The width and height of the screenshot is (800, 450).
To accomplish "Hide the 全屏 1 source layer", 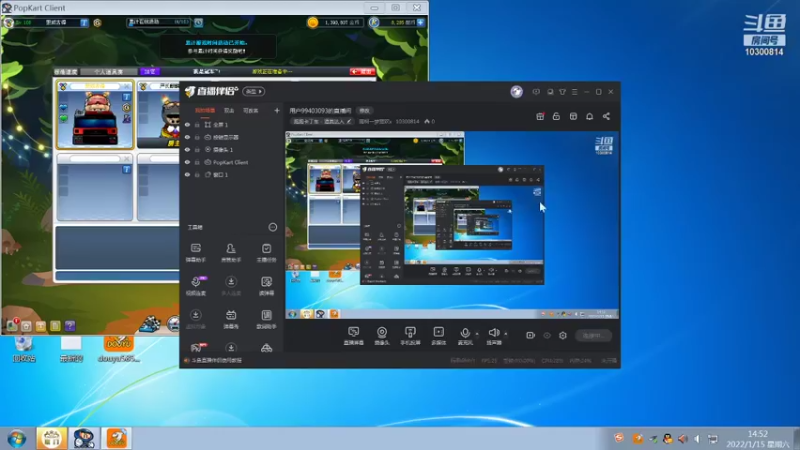I will tap(187, 124).
